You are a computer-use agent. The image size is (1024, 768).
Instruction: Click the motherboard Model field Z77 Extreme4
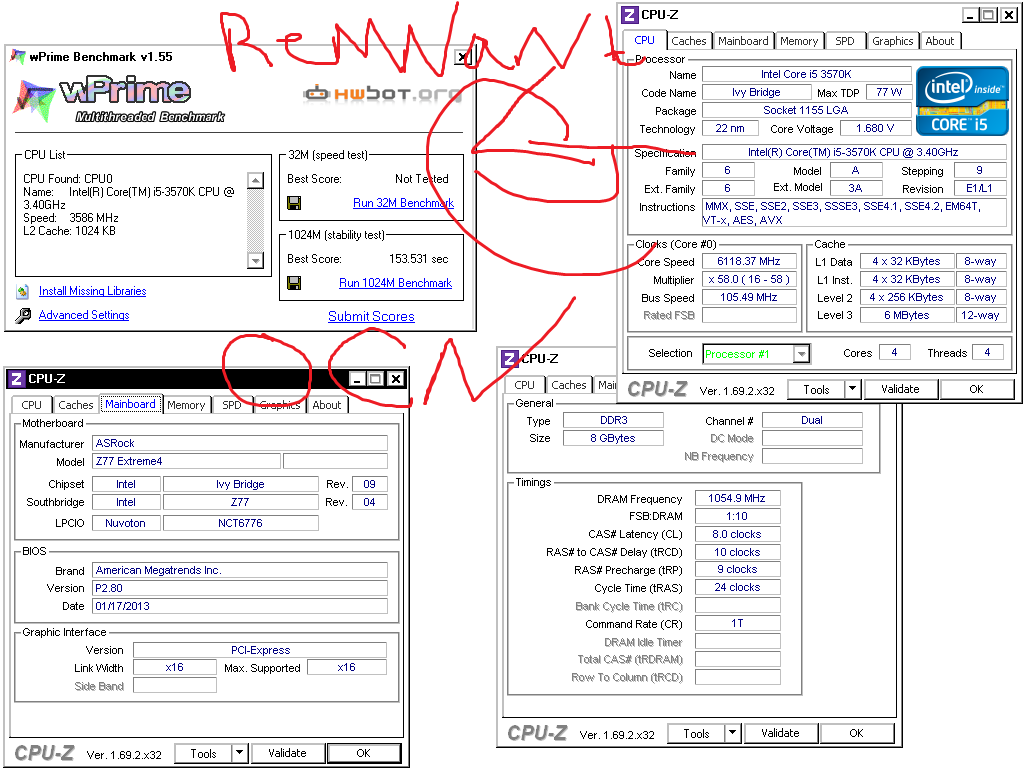pyautogui.click(x=187, y=461)
